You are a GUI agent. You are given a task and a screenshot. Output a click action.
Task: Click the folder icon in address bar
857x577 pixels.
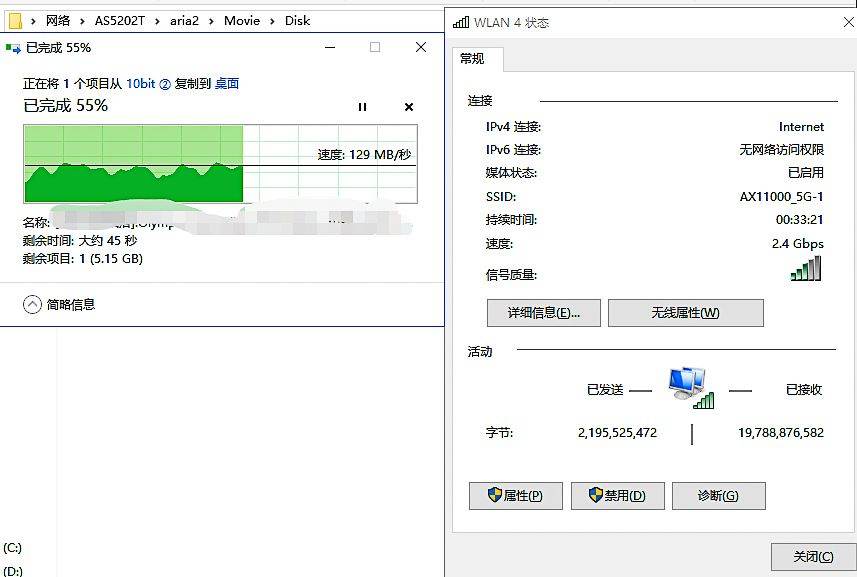[x=15, y=21]
